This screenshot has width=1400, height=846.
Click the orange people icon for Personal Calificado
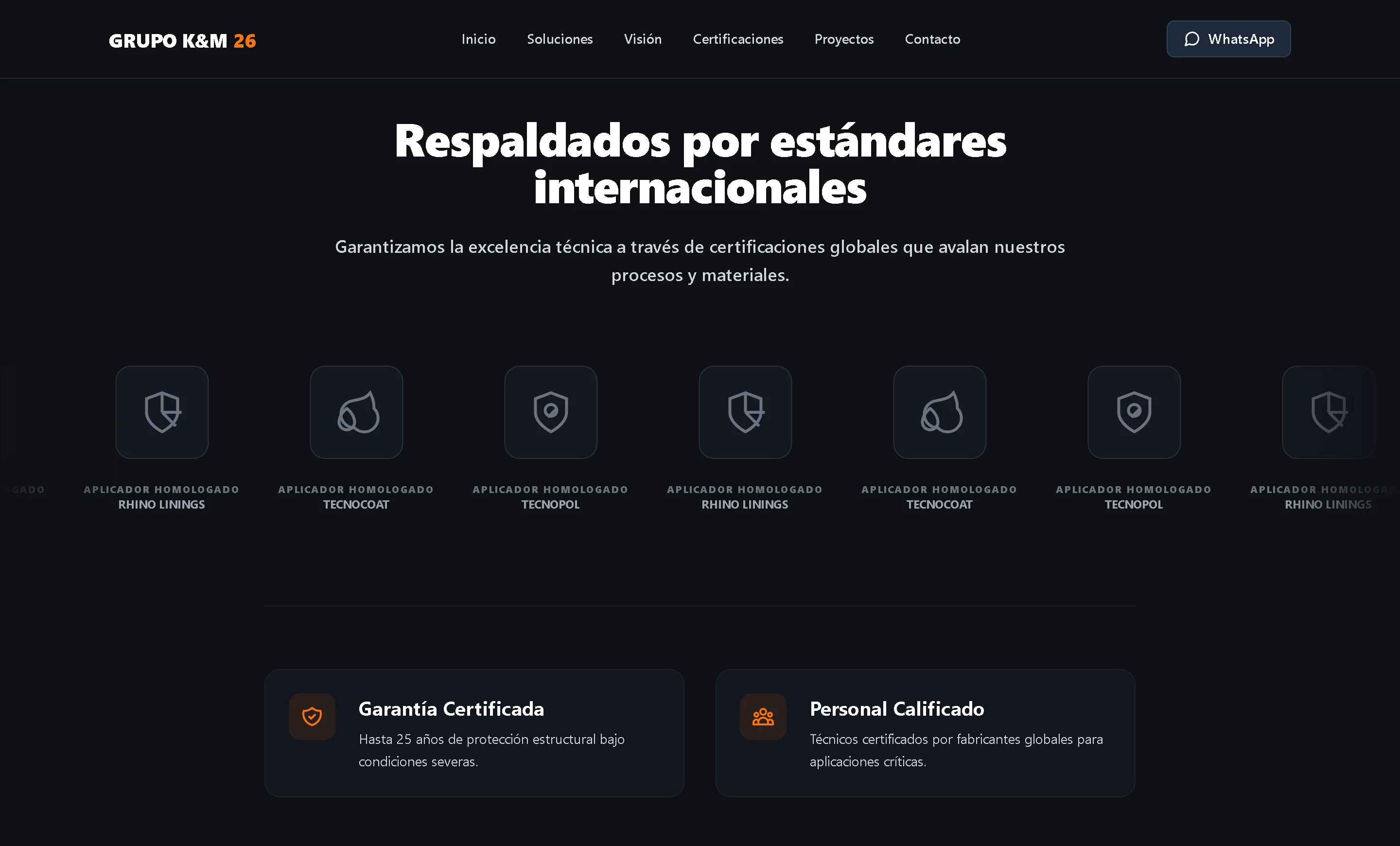[x=763, y=717]
